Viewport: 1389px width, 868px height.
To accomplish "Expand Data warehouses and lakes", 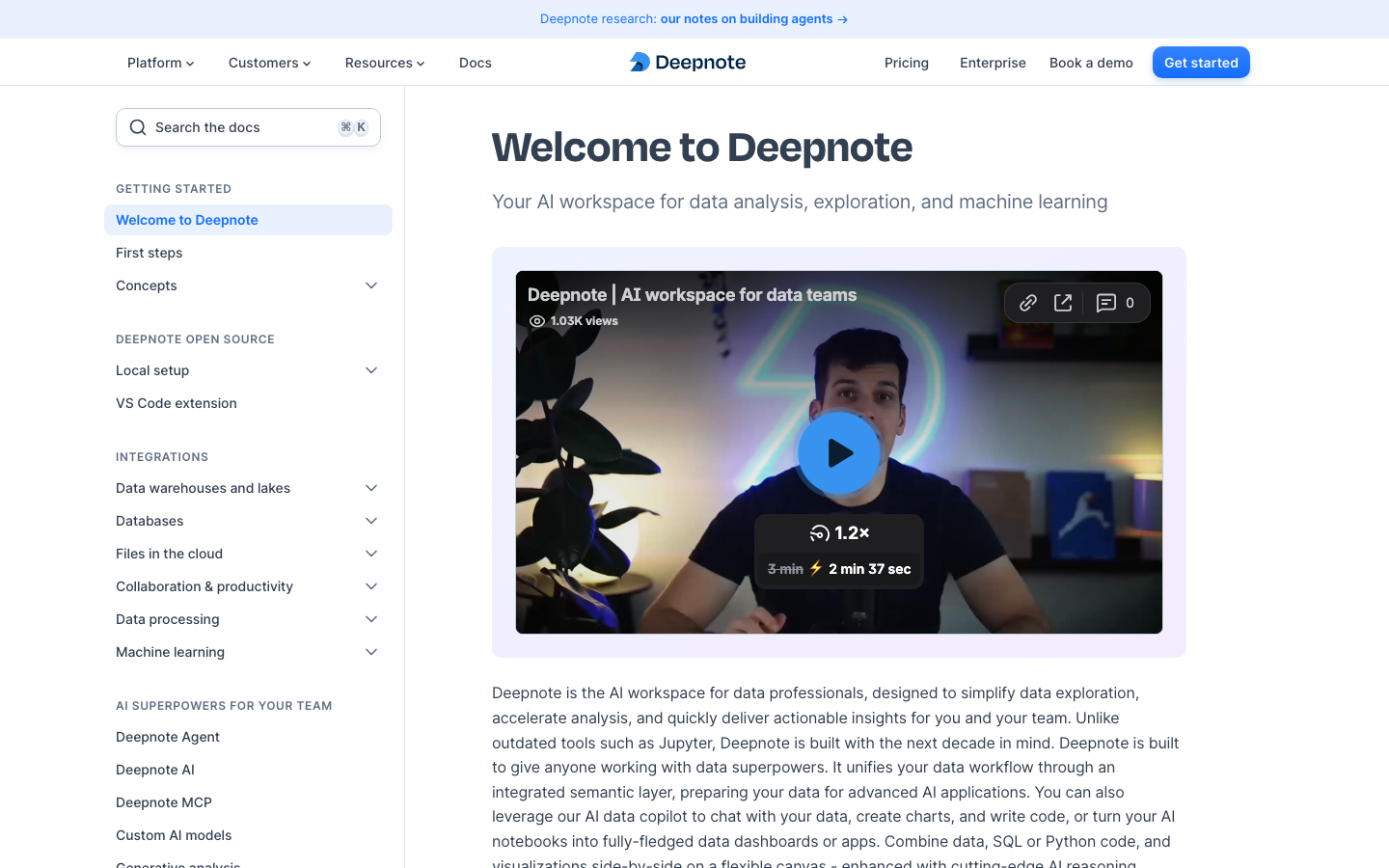I will [371, 488].
